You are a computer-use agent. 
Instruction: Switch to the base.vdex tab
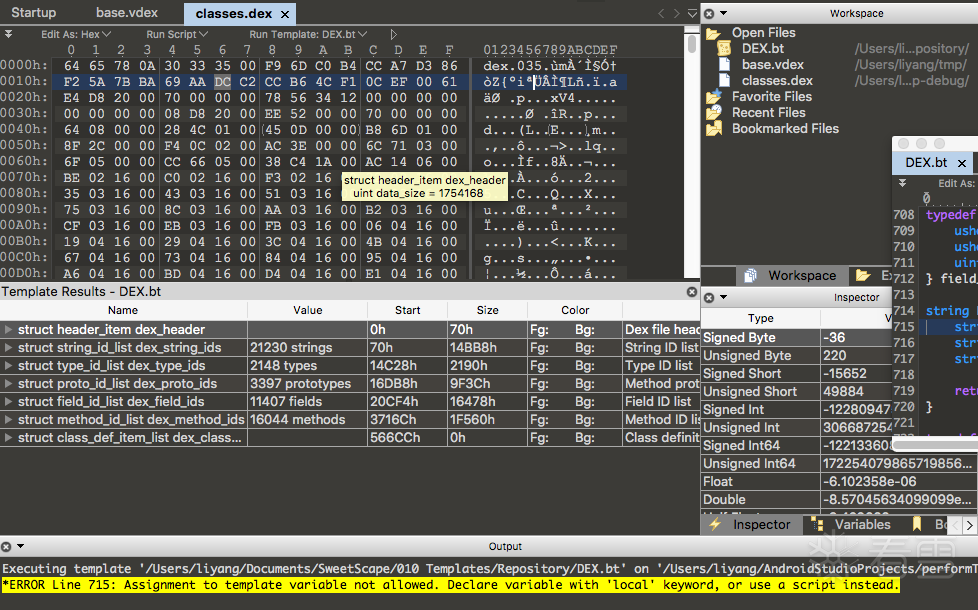pos(127,13)
